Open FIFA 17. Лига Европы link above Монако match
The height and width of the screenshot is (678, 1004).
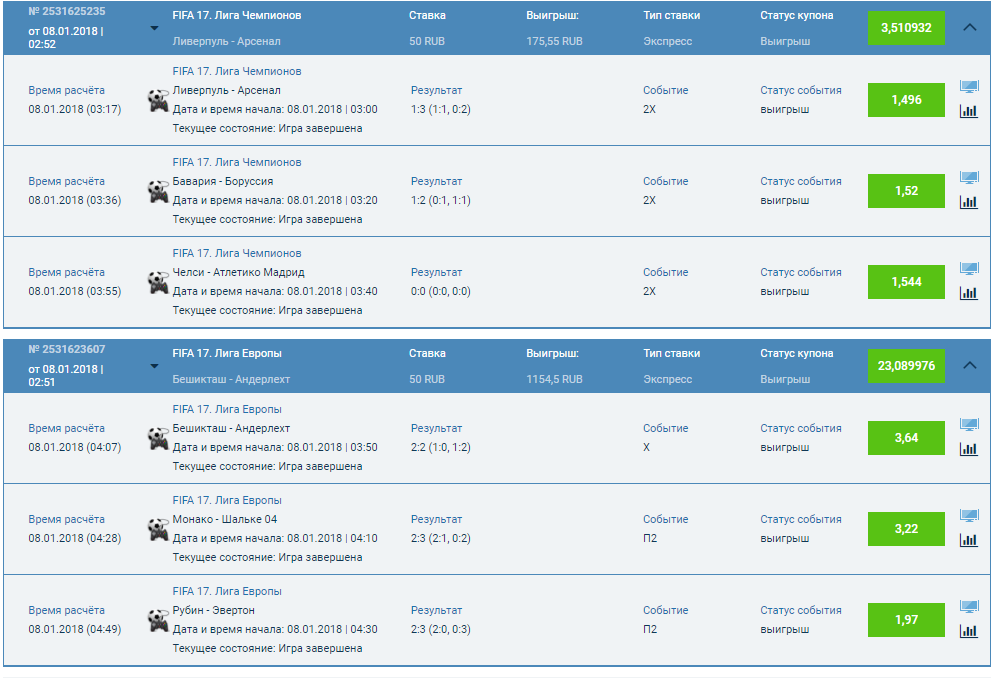pyautogui.click(x=227, y=500)
